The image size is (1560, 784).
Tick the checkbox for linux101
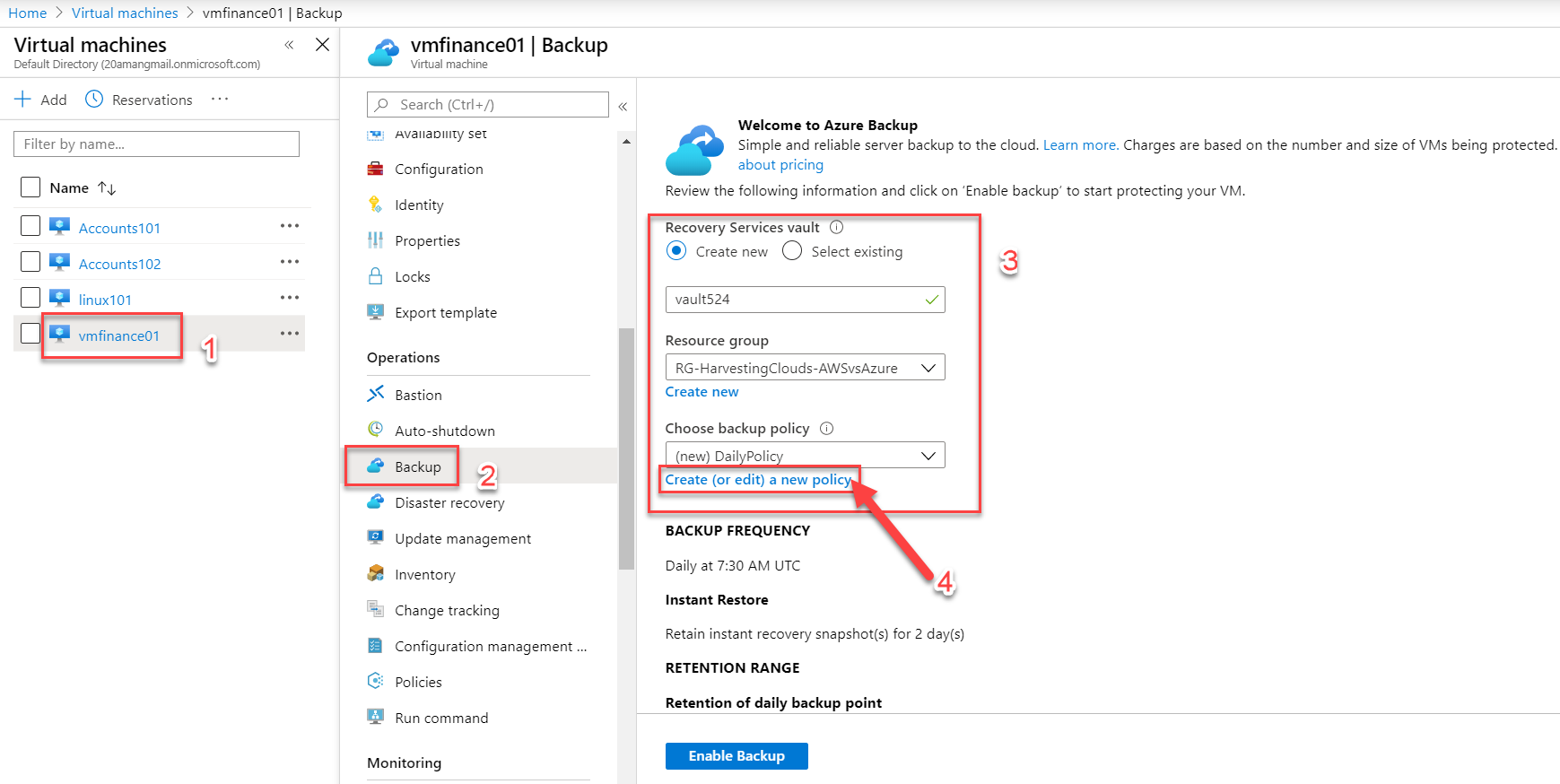tap(31, 297)
